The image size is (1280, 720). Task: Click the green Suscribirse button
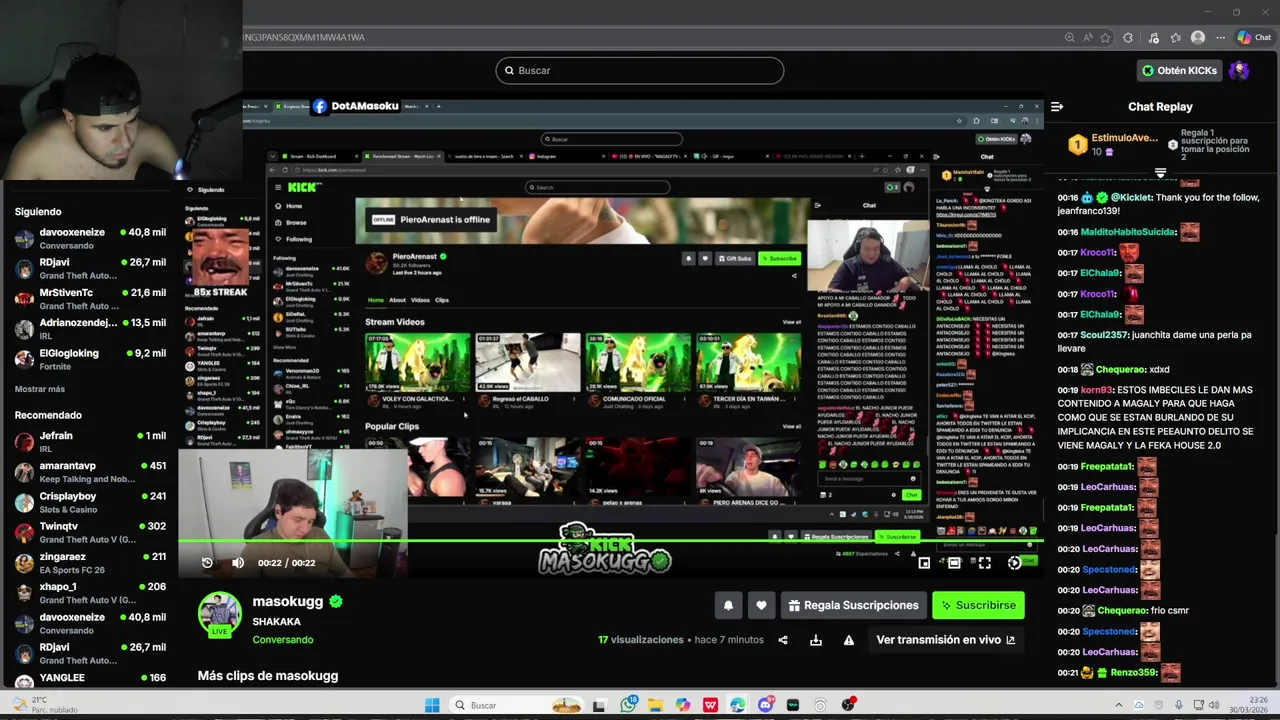click(x=978, y=605)
